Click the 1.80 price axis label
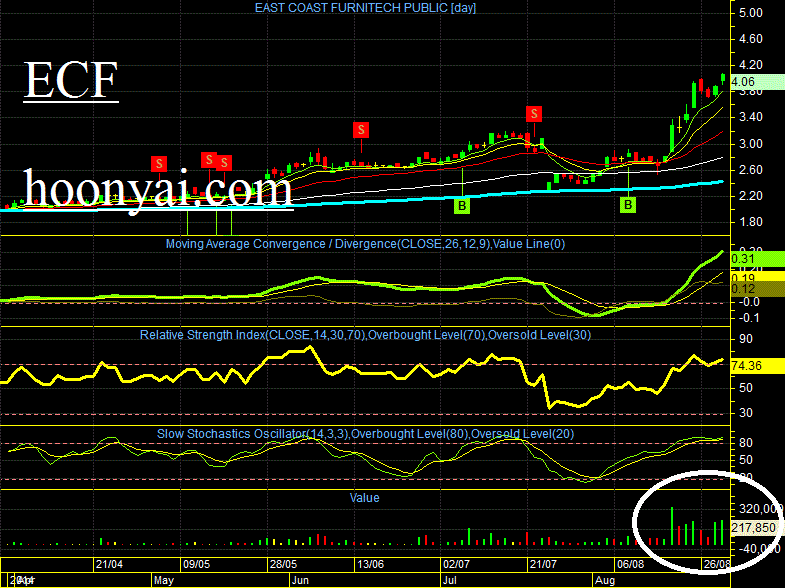The width and height of the screenshot is (785, 588). coord(750,222)
